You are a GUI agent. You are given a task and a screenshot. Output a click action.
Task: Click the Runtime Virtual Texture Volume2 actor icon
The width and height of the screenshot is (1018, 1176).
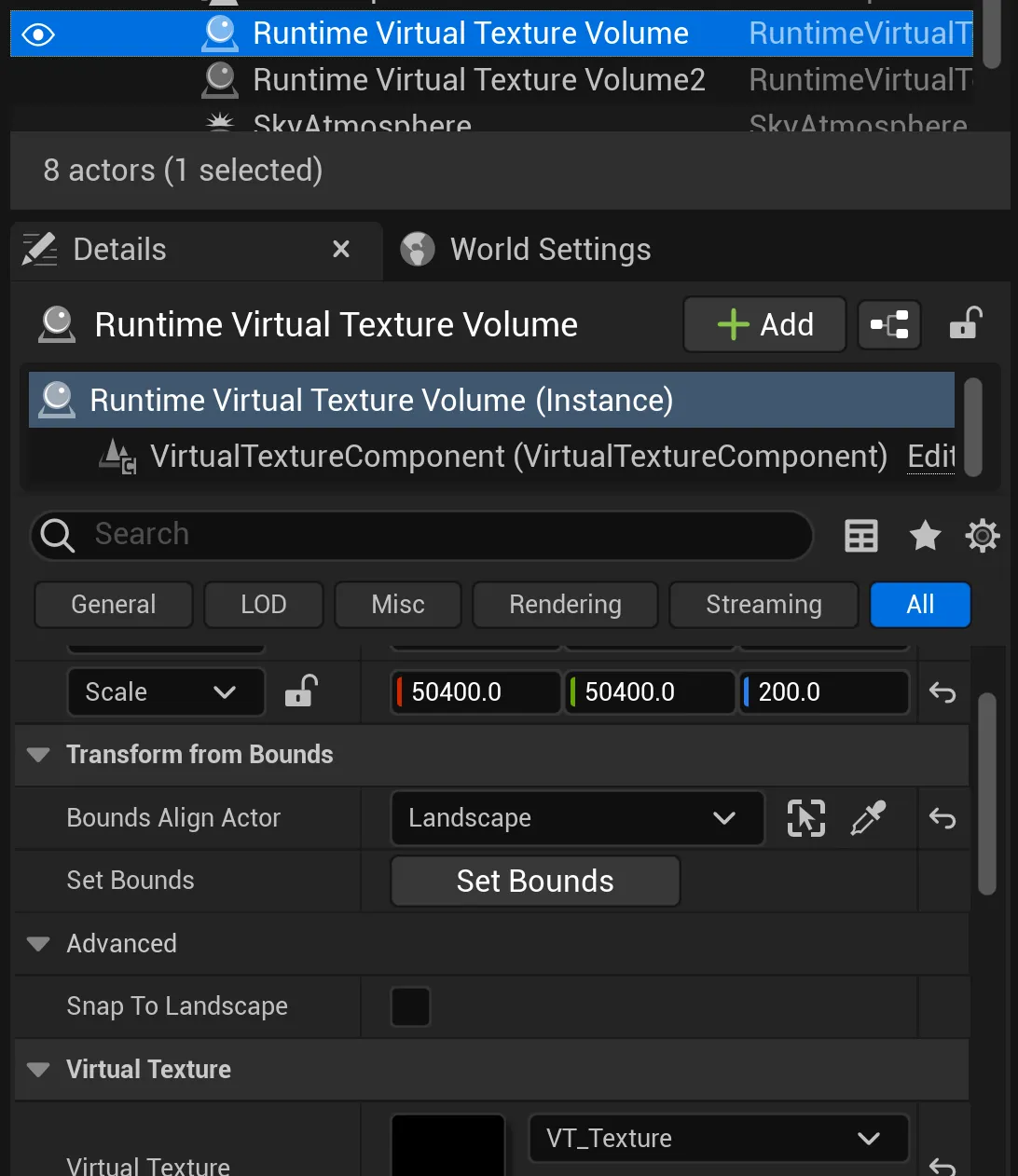tap(220, 80)
